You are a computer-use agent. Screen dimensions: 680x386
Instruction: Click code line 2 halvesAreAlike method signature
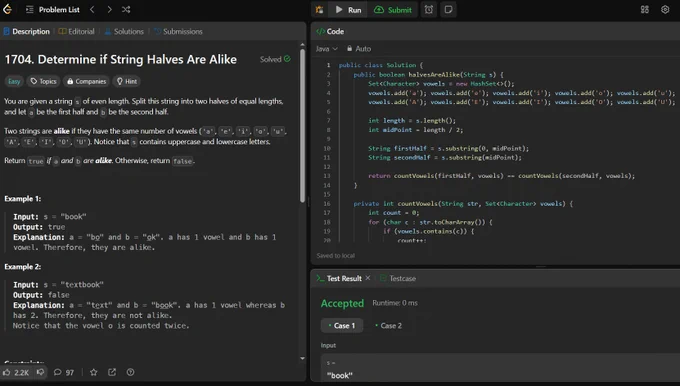click(x=428, y=74)
